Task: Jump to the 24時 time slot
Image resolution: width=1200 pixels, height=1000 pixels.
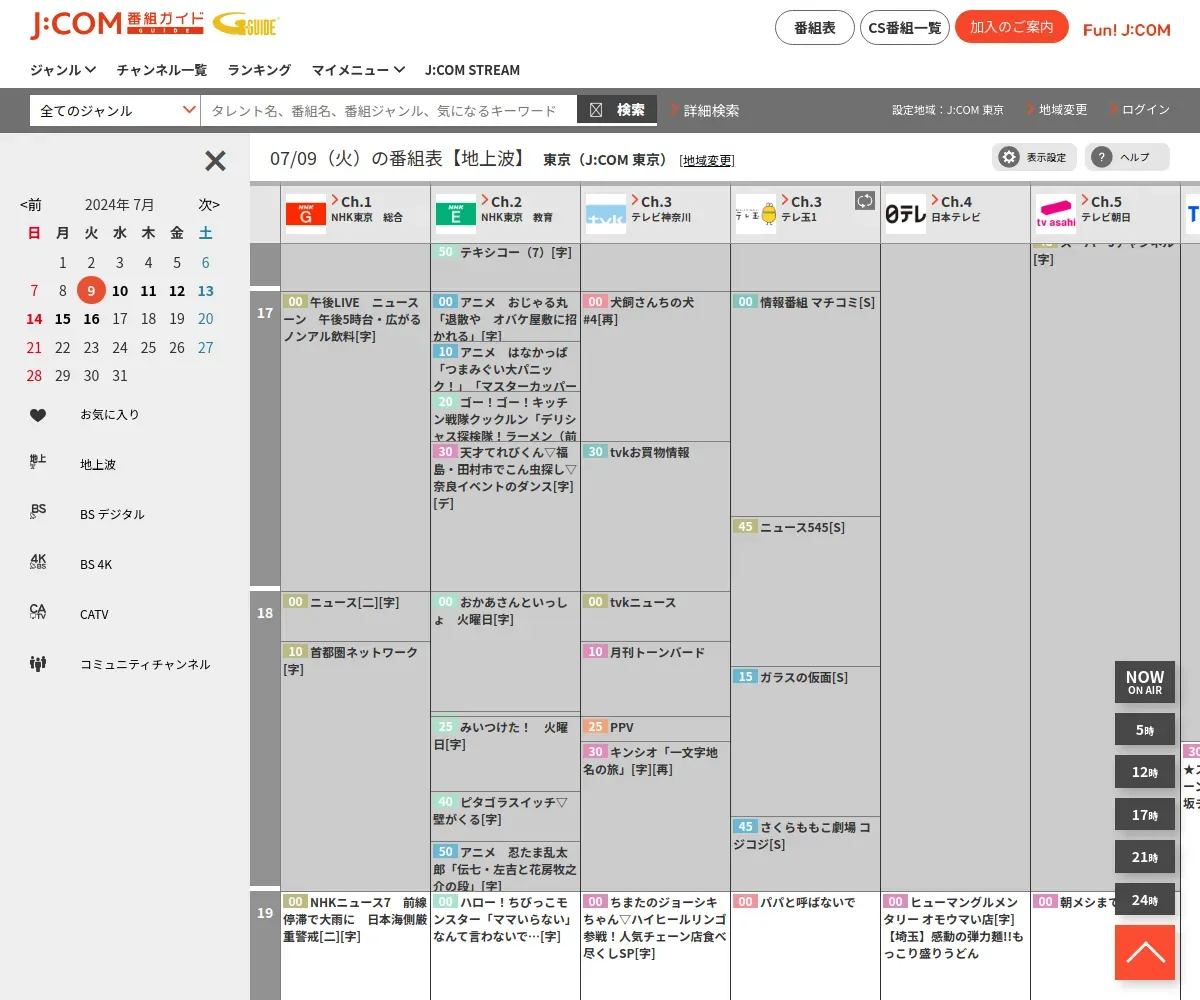Action: point(1145,900)
